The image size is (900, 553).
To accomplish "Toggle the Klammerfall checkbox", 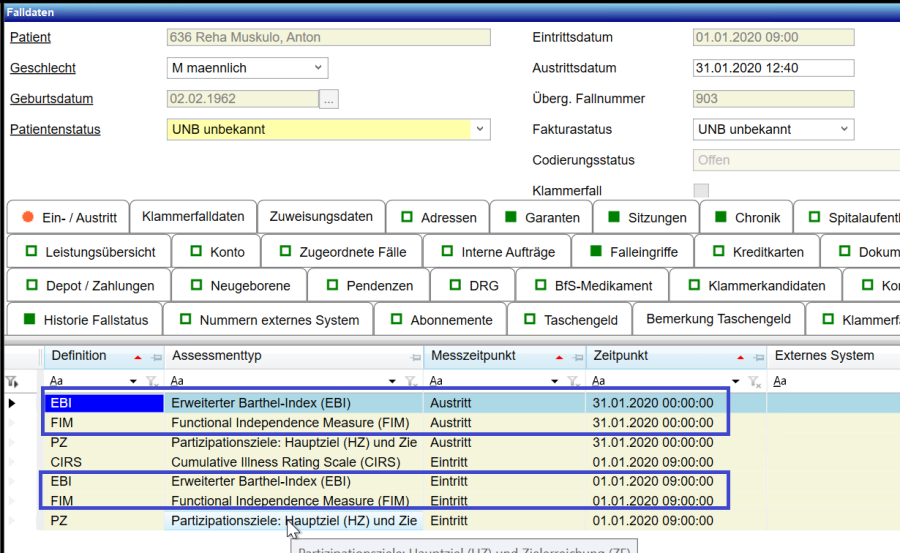I will [x=701, y=191].
